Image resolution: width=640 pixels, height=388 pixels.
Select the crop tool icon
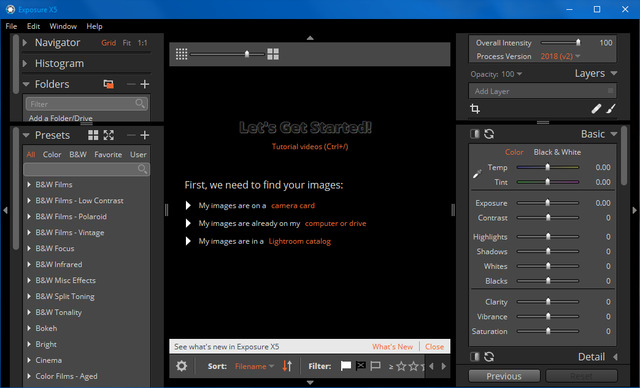(x=475, y=109)
